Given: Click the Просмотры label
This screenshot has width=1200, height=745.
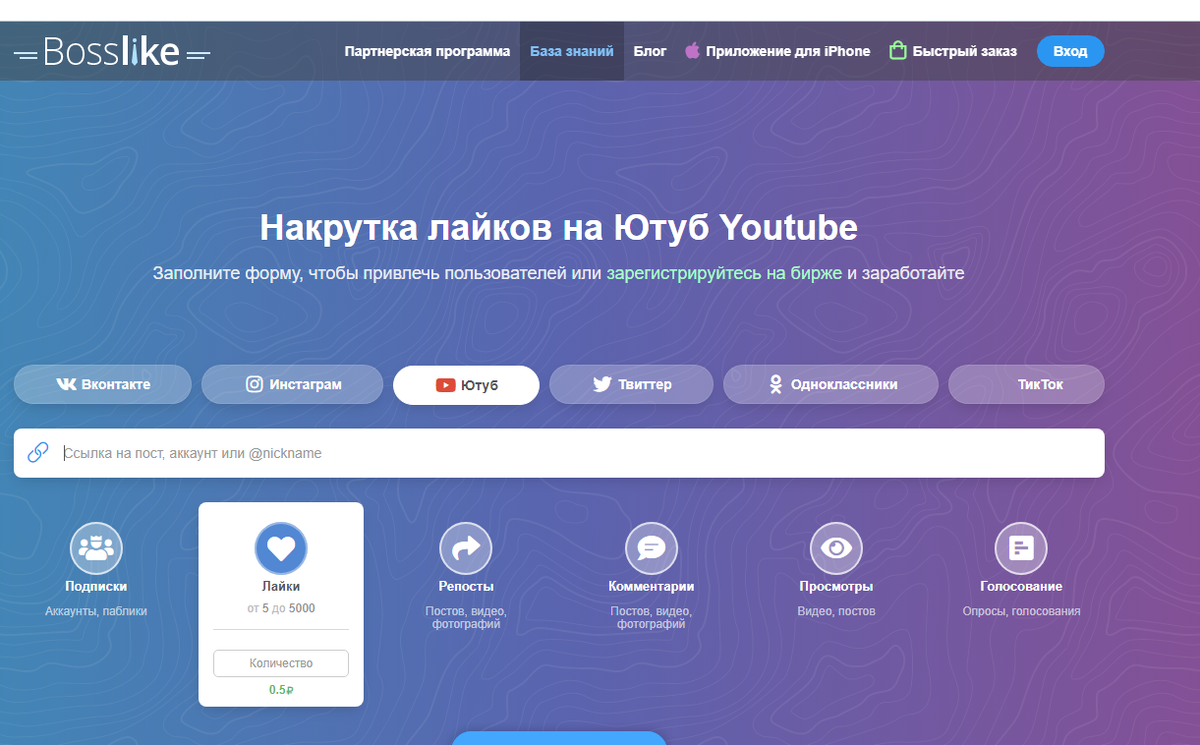Looking at the screenshot, I should tap(836, 587).
